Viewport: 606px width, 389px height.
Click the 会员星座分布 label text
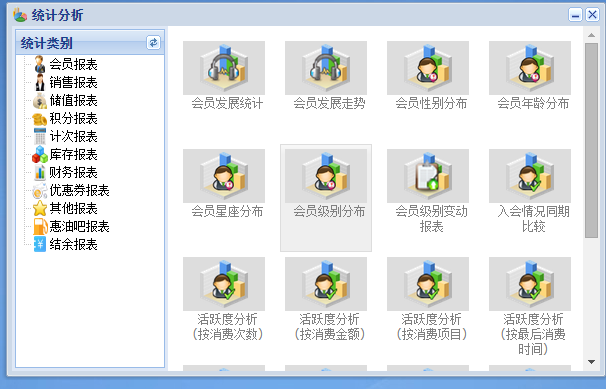[x=227, y=212]
